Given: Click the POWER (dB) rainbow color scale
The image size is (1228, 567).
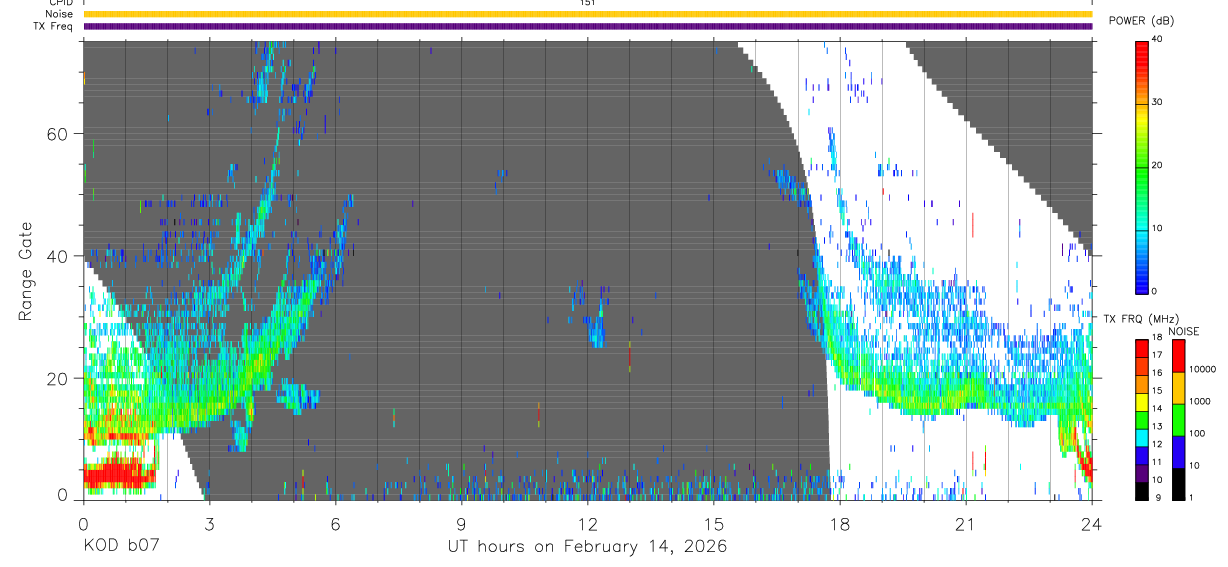Looking at the screenshot, I should pyautogui.click(x=1142, y=166).
